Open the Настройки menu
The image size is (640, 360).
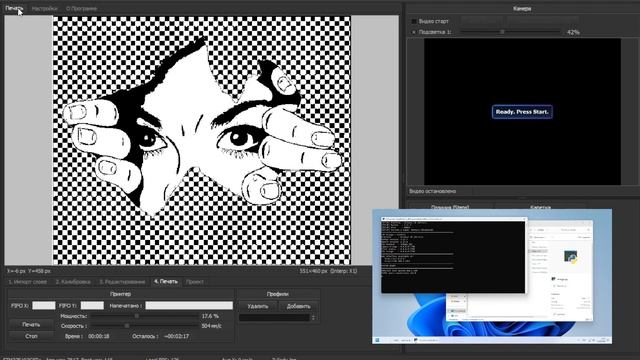44,9
